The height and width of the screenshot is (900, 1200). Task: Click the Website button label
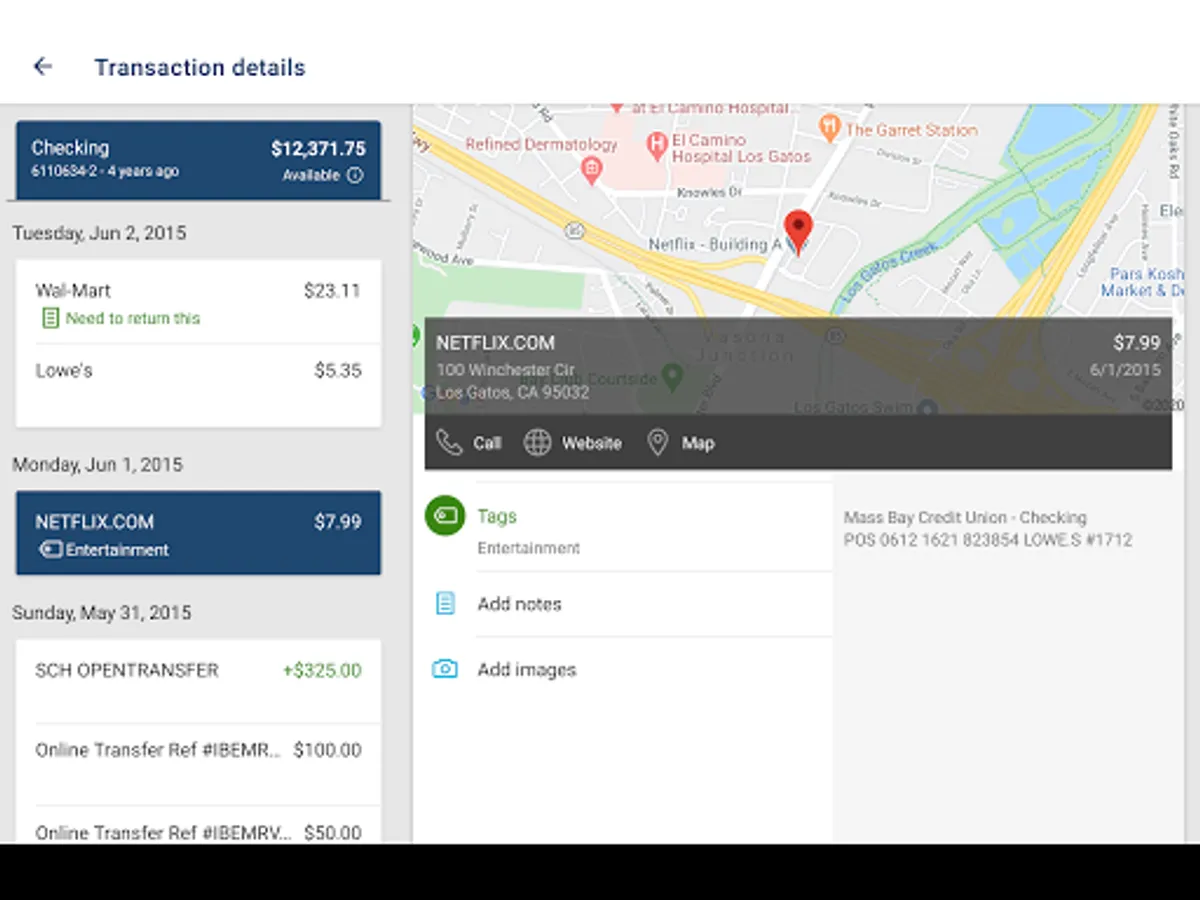tap(591, 443)
